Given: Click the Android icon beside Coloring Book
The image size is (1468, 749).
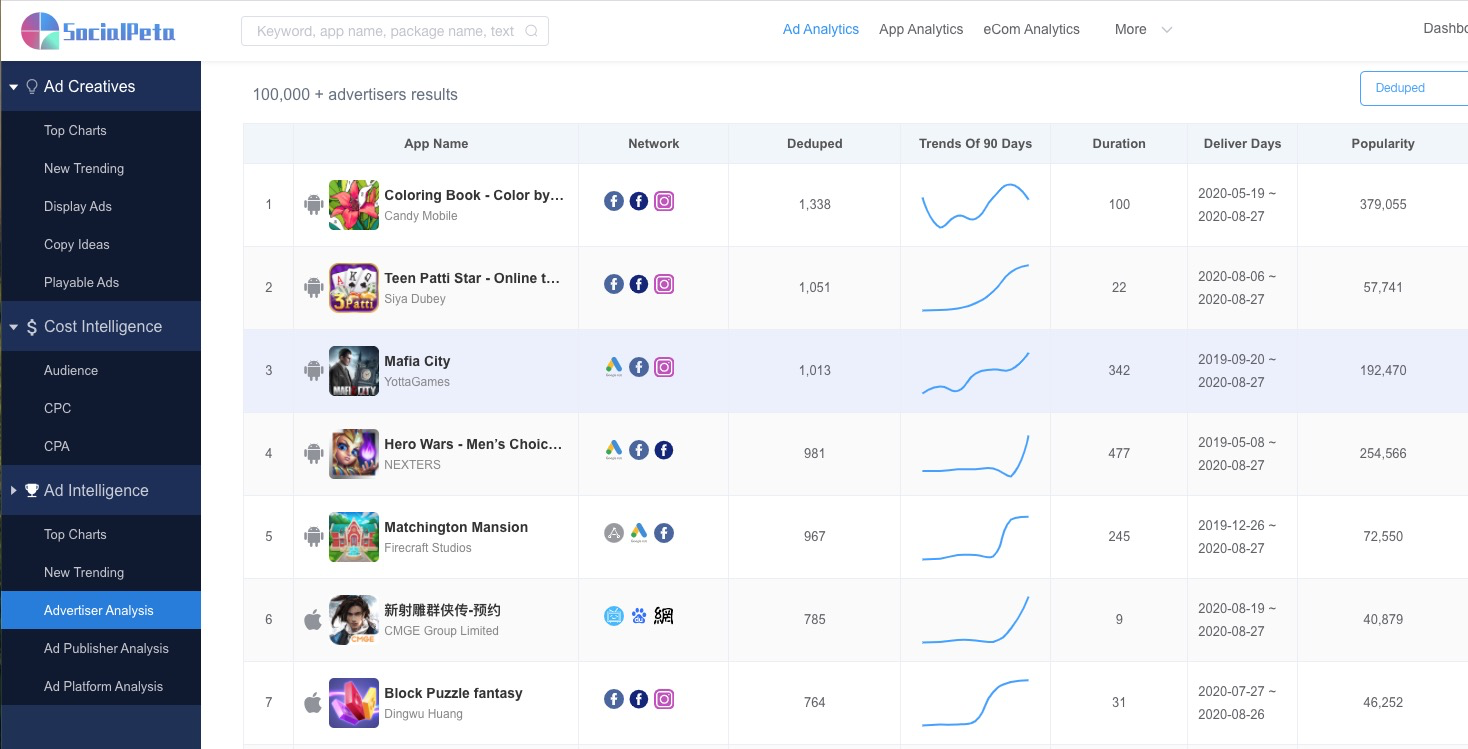Looking at the screenshot, I should click(x=311, y=204).
